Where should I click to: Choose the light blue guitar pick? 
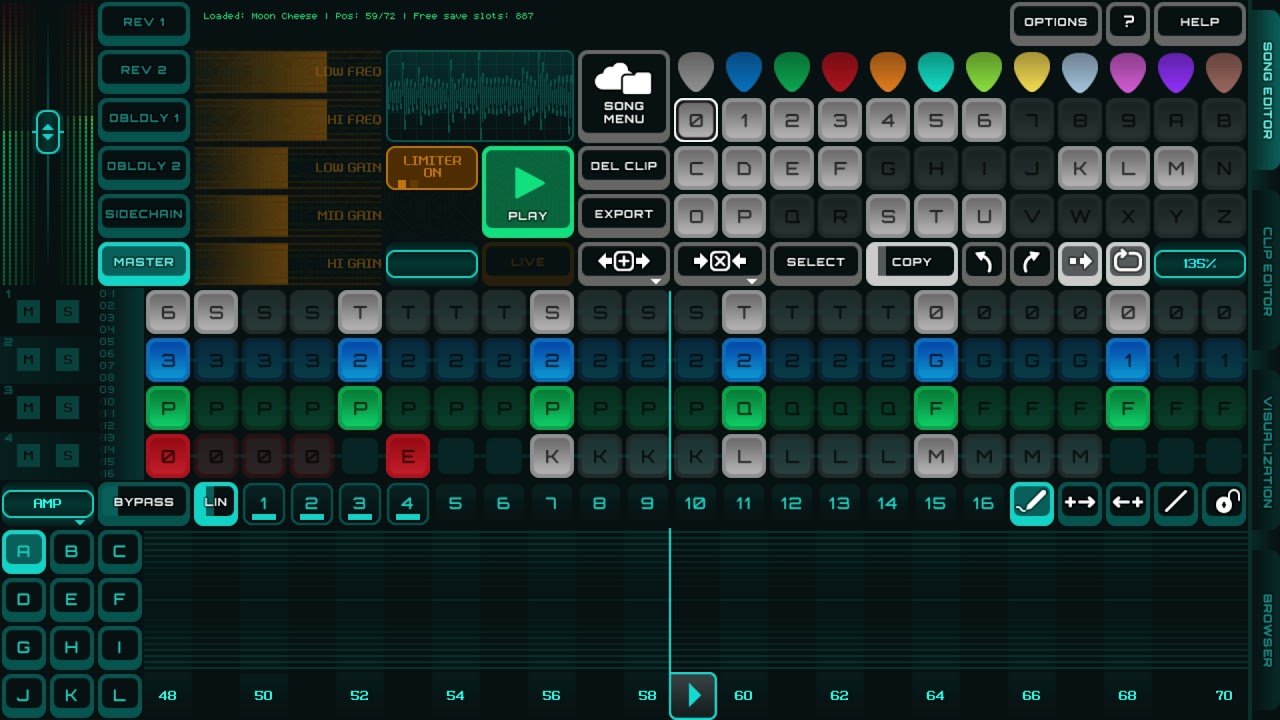(1080, 73)
